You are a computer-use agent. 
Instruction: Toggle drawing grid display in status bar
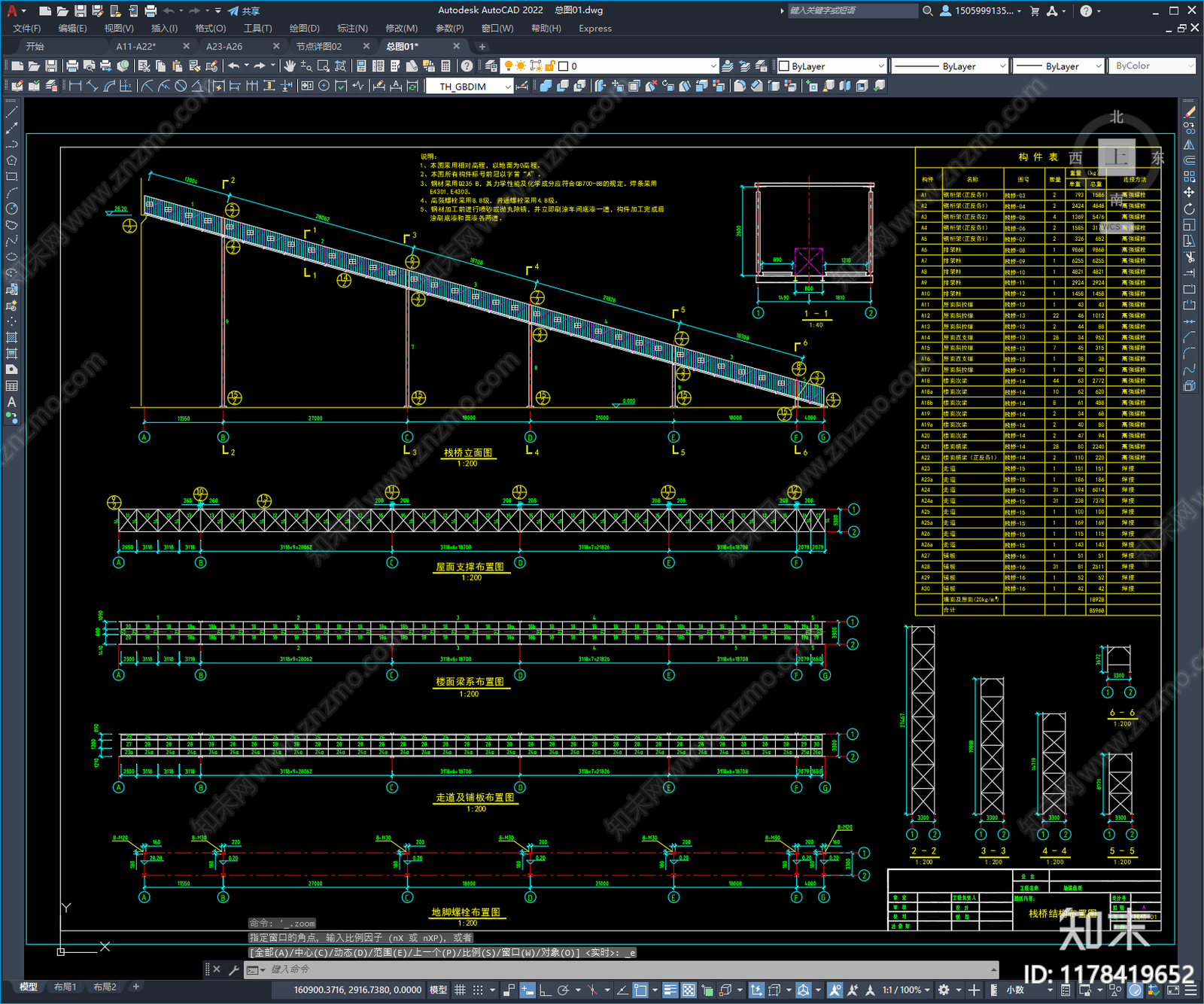click(x=460, y=990)
